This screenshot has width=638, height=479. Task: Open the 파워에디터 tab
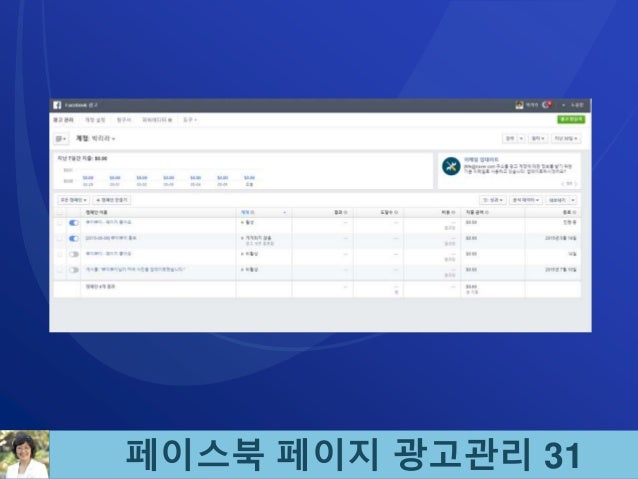click(157, 120)
